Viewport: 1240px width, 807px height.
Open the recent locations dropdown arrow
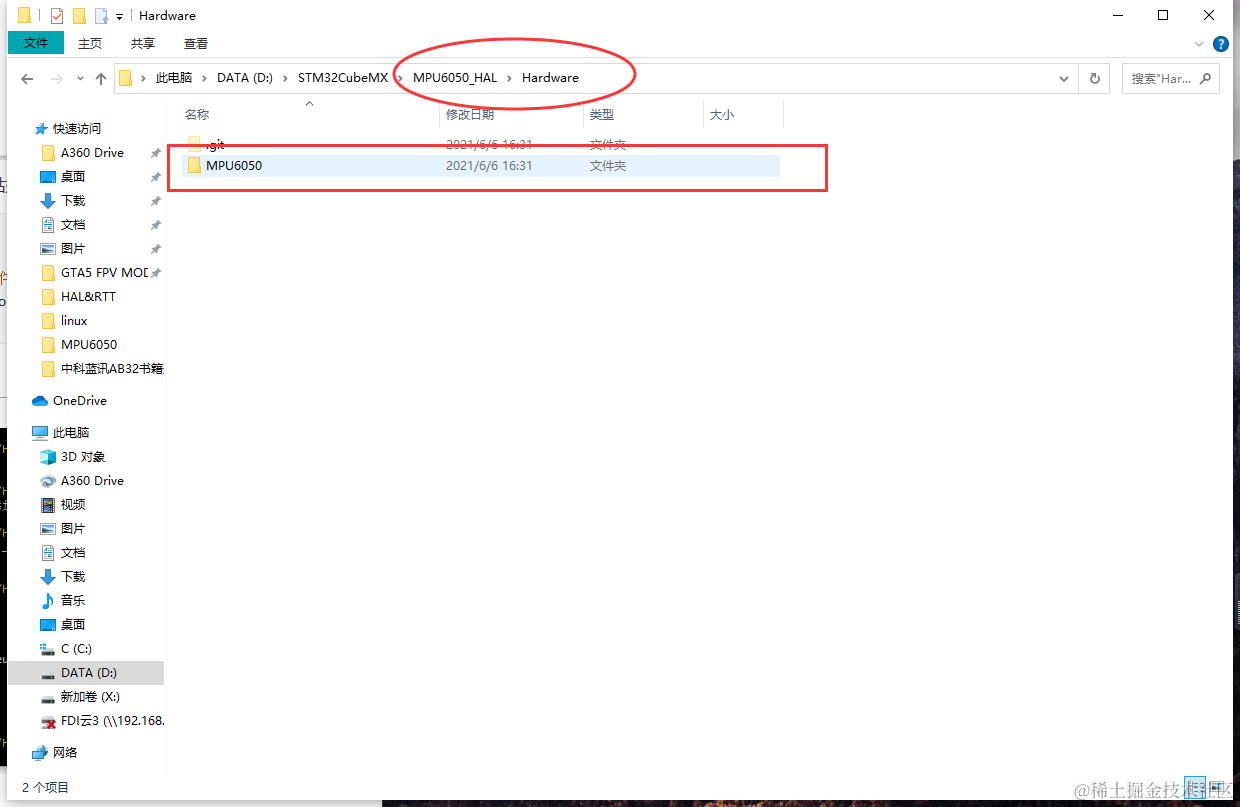tap(81, 78)
